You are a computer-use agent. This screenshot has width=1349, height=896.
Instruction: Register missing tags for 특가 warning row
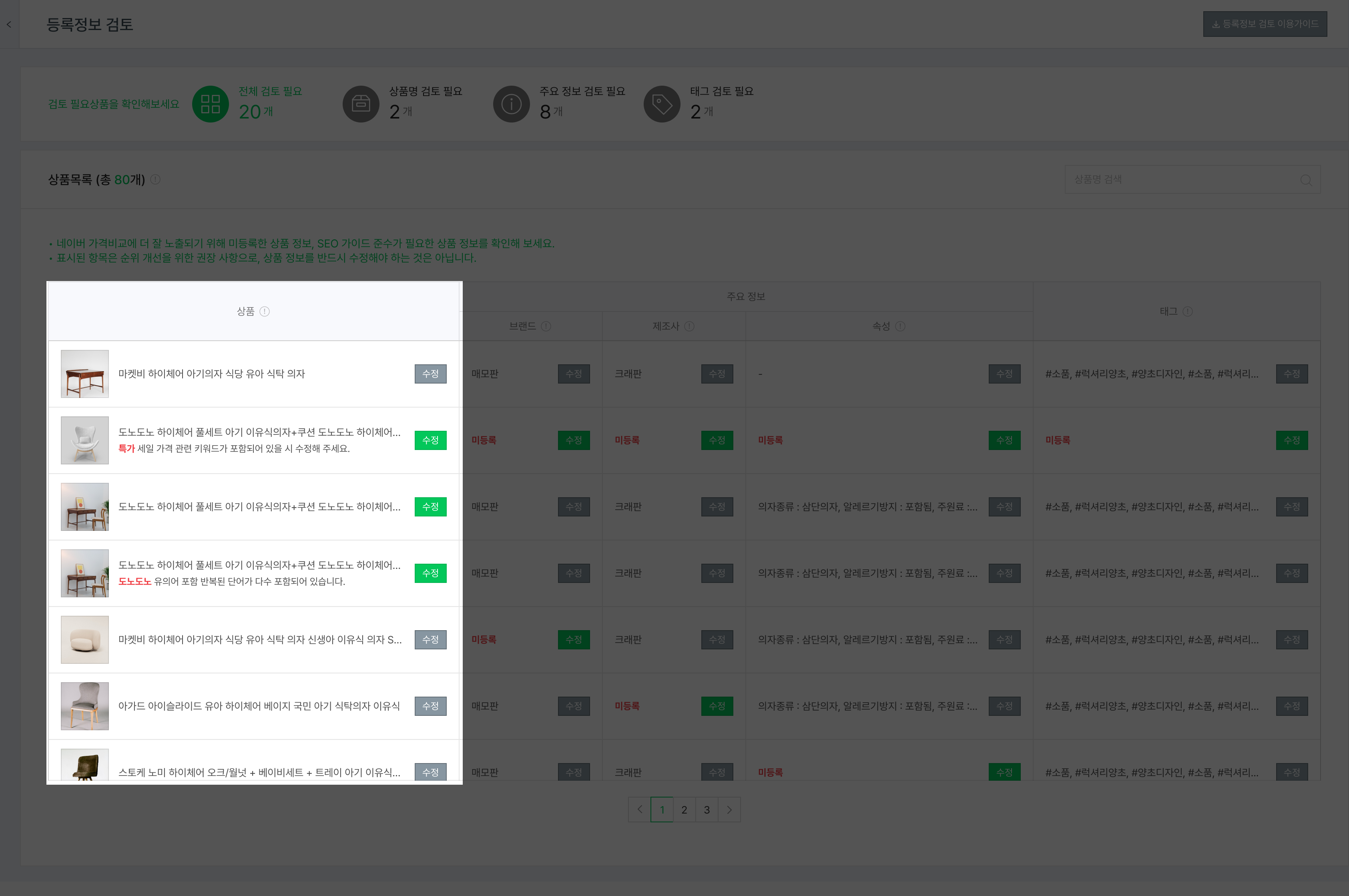(x=1292, y=440)
